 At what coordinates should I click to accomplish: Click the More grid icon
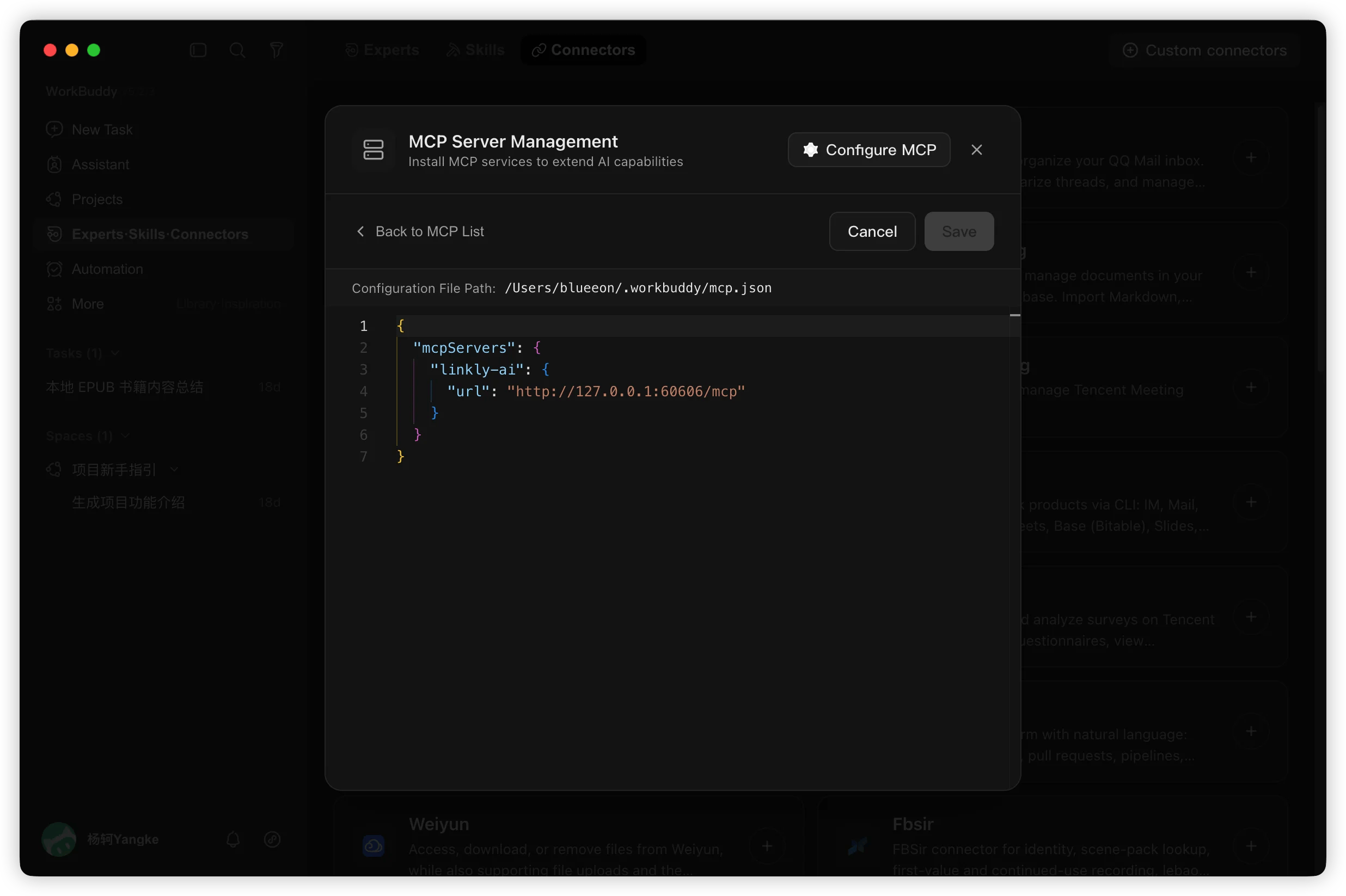[x=54, y=304]
